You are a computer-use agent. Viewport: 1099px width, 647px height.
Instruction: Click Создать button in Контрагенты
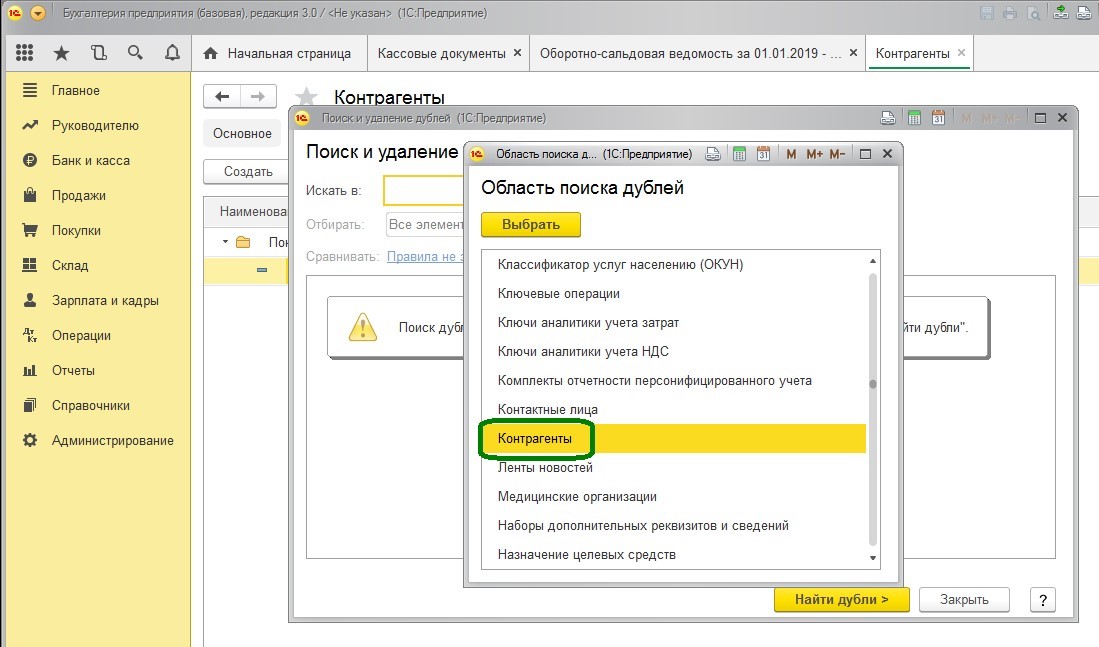click(x=246, y=171)
